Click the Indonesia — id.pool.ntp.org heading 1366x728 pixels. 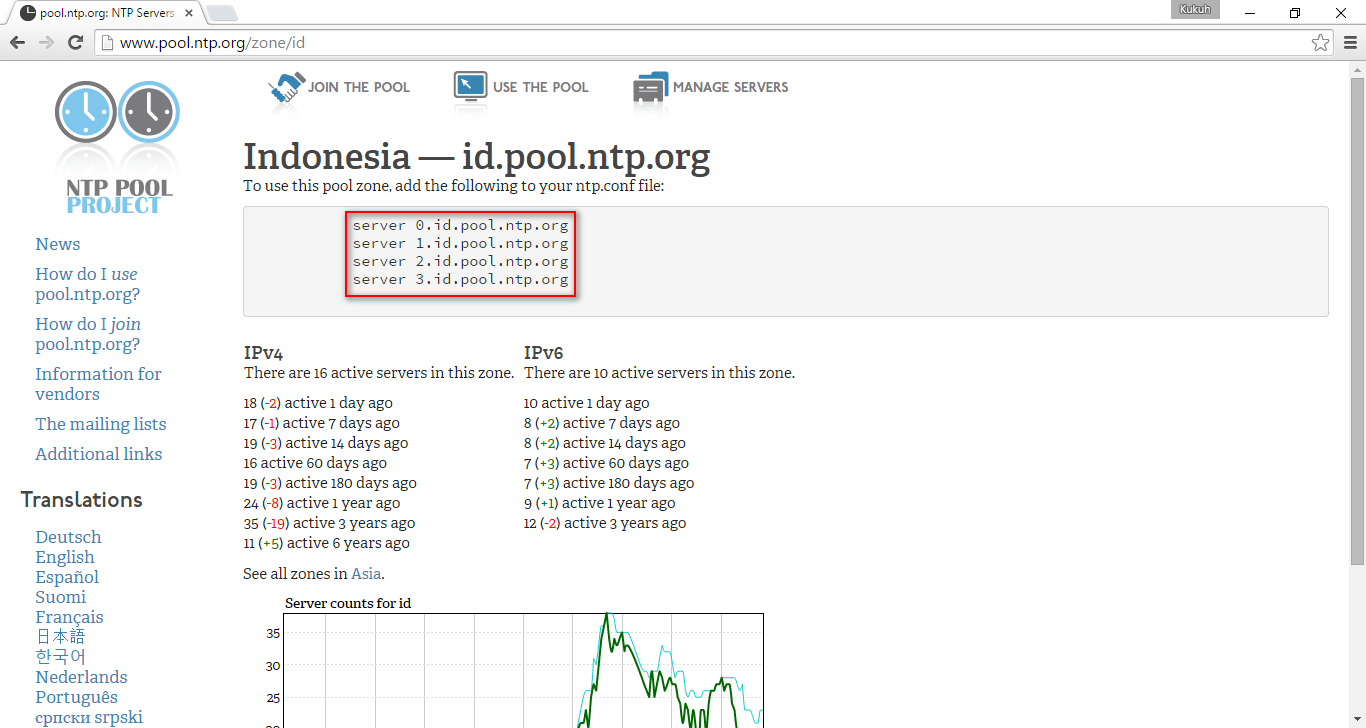477,157
